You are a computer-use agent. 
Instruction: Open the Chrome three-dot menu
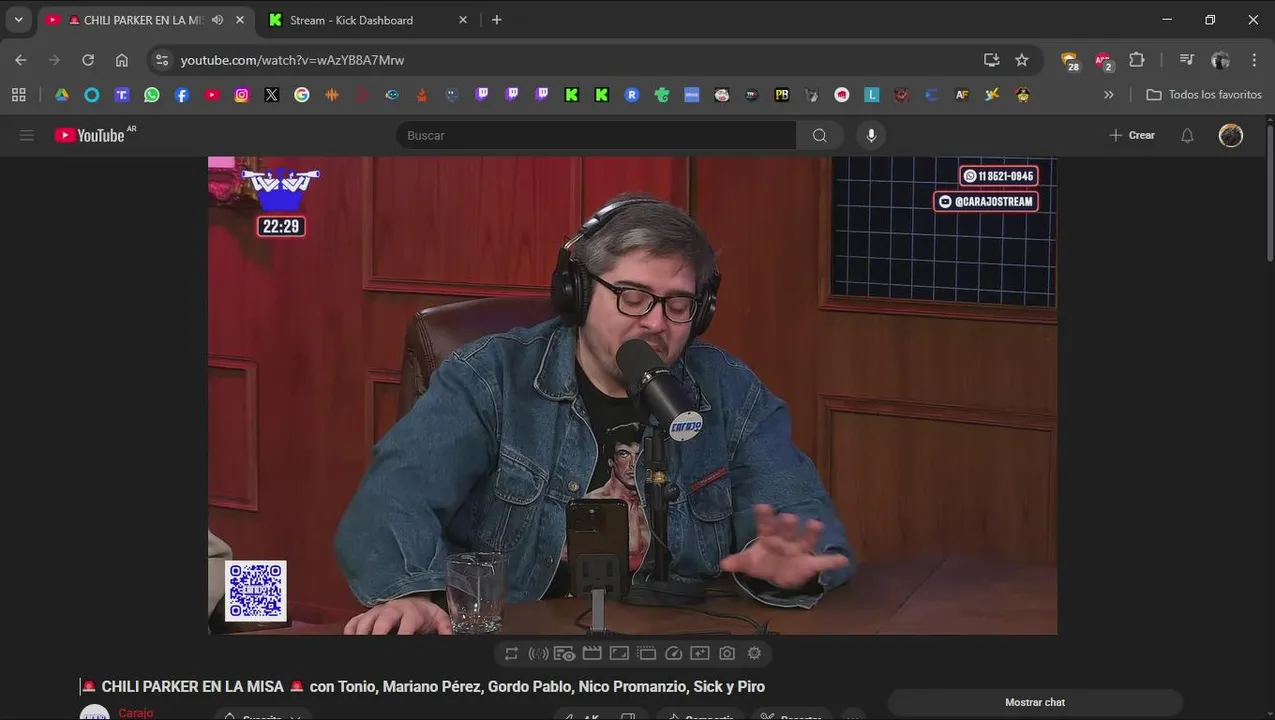coord(1254,60)
